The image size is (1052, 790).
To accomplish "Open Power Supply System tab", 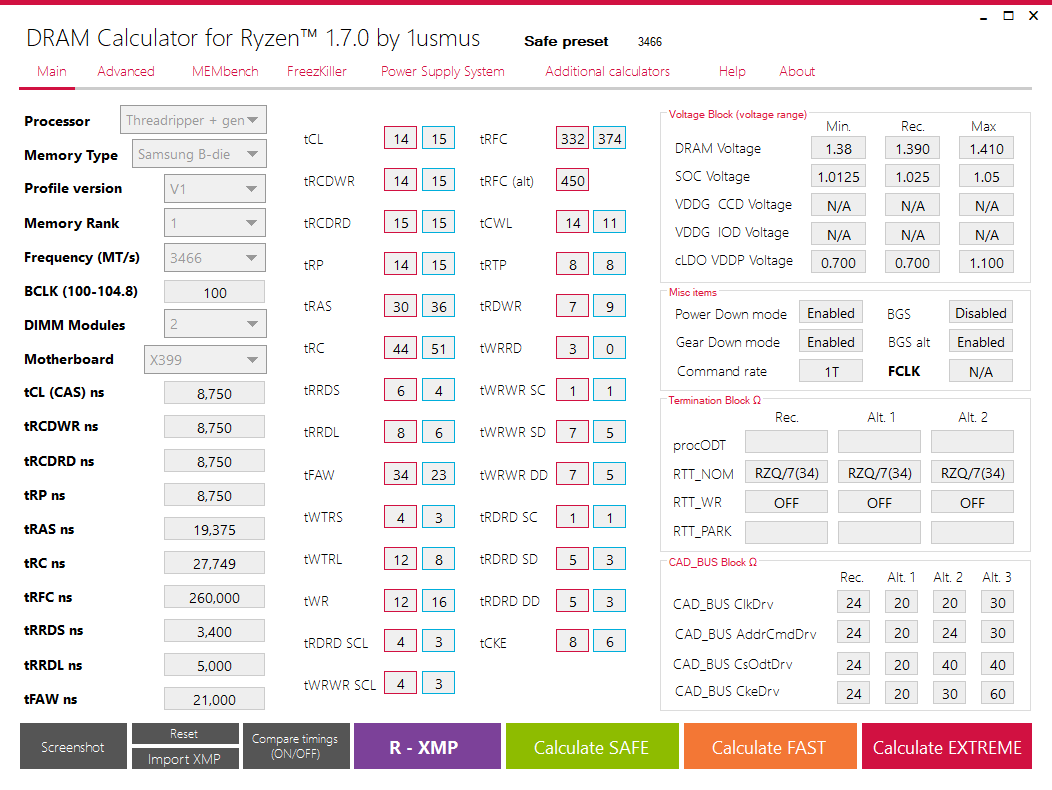I will point(443,71).
